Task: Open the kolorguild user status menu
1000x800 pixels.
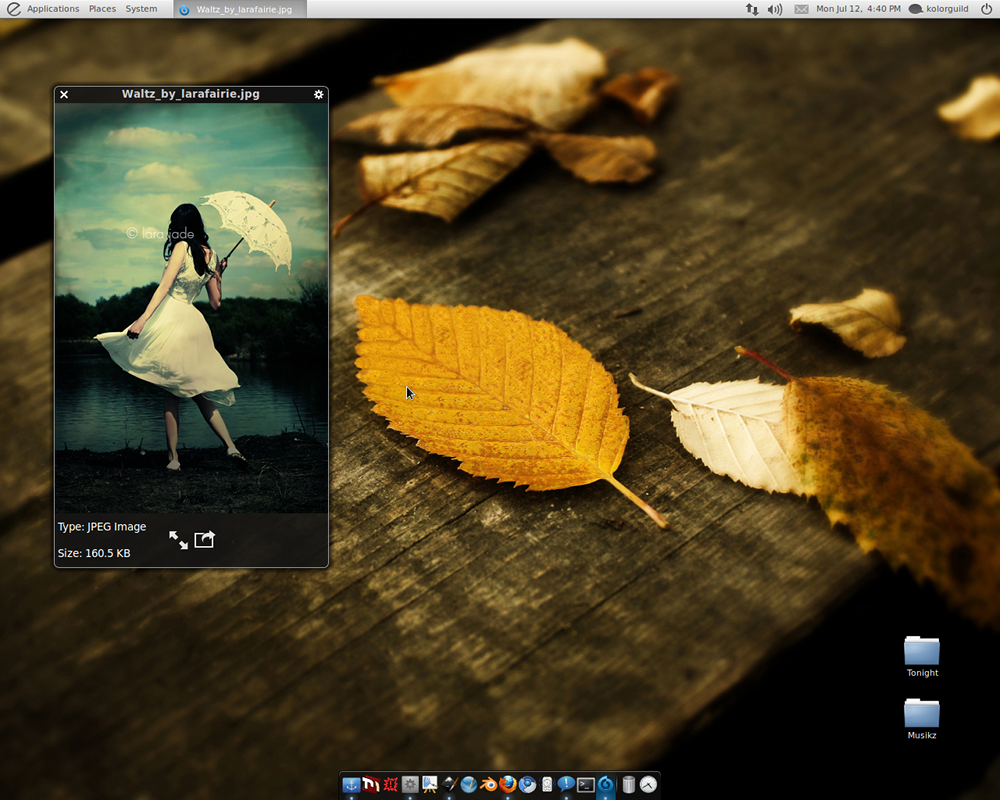Action: pyautogui.click(x=945, y=9)
